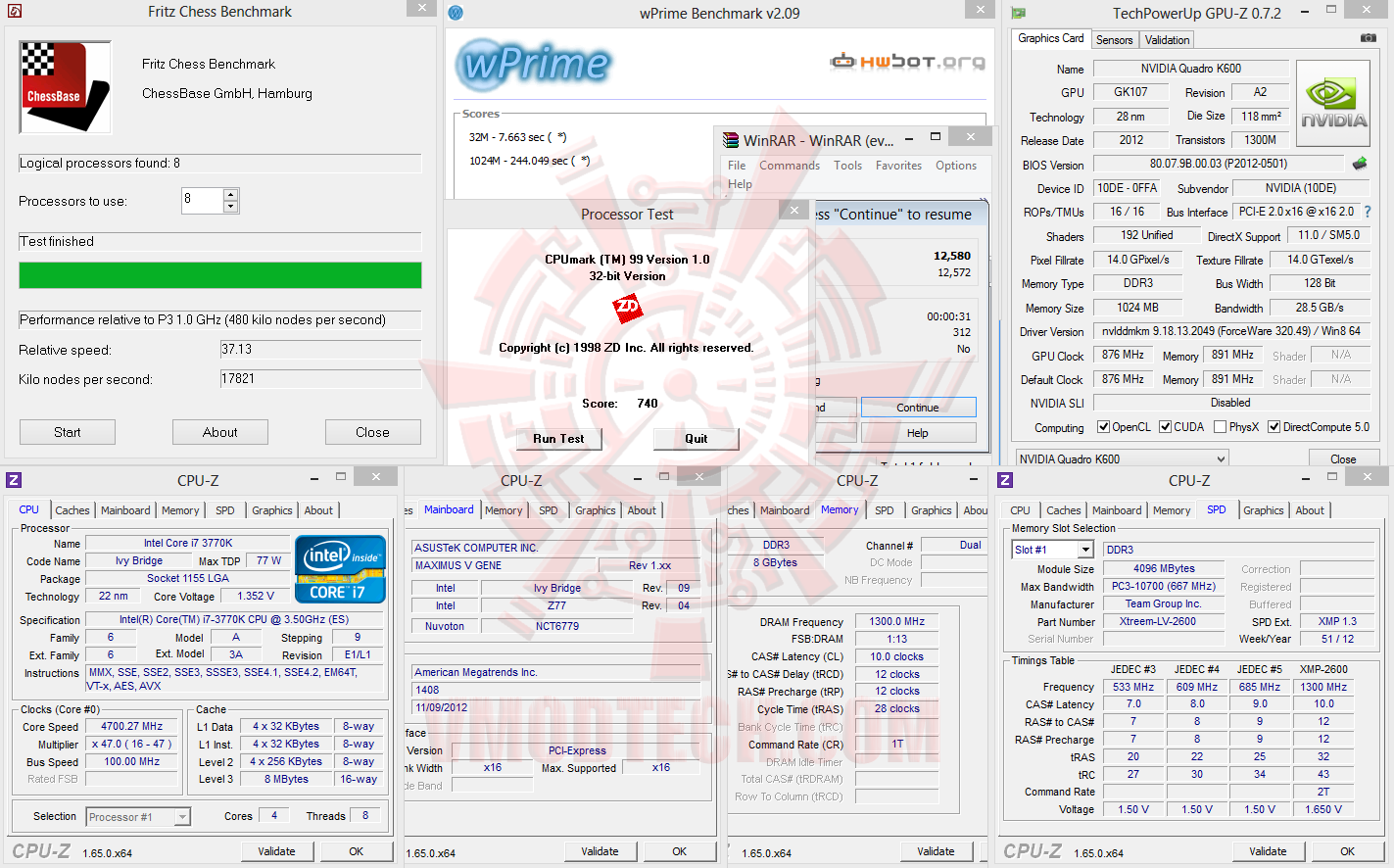Screen dimensions: 1394x868
Task: Increase processors to use with up arrow
Action: click(231, 195)
